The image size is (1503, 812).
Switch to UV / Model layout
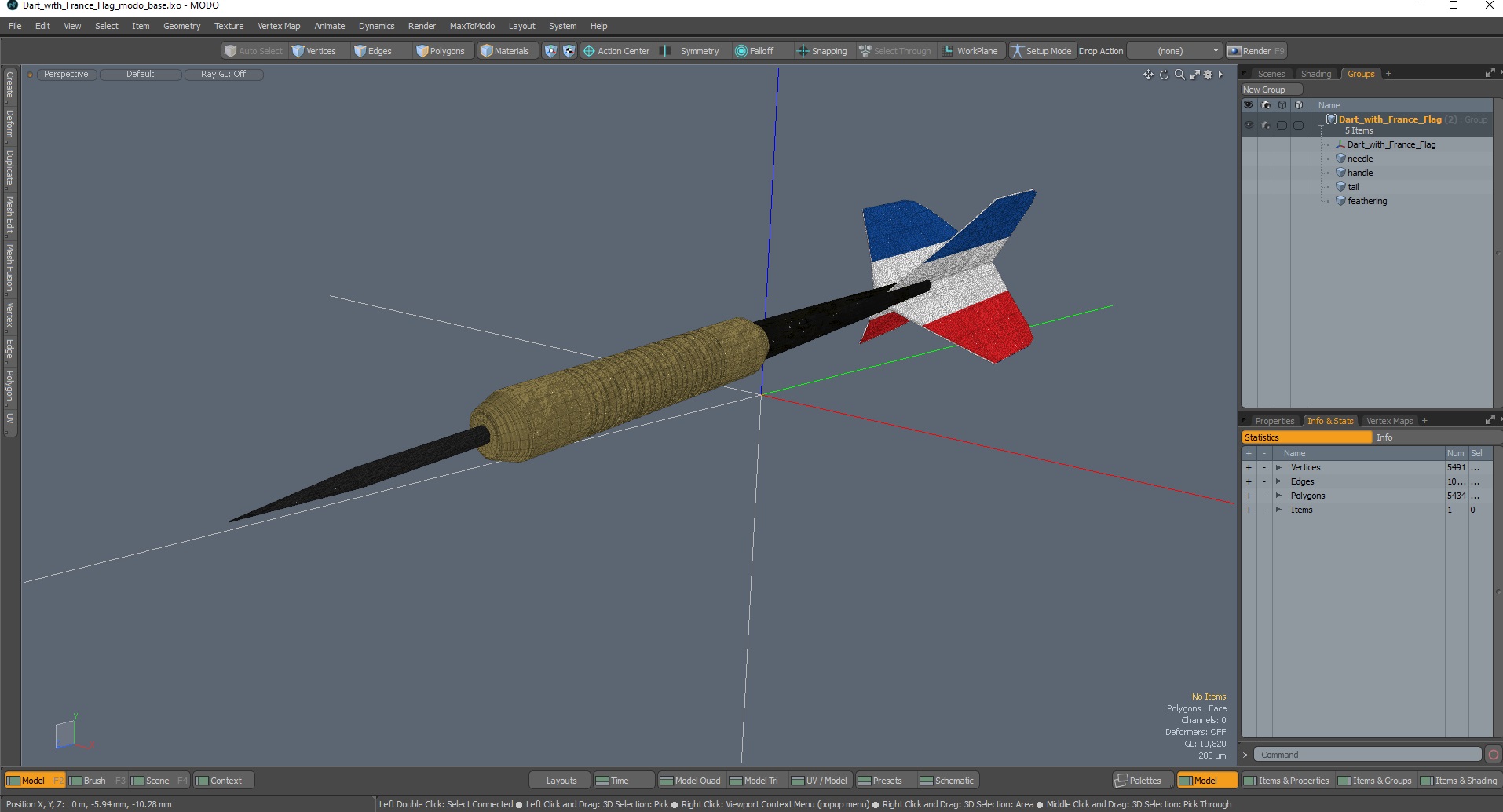pyautogui.click(x=819, y=781)
